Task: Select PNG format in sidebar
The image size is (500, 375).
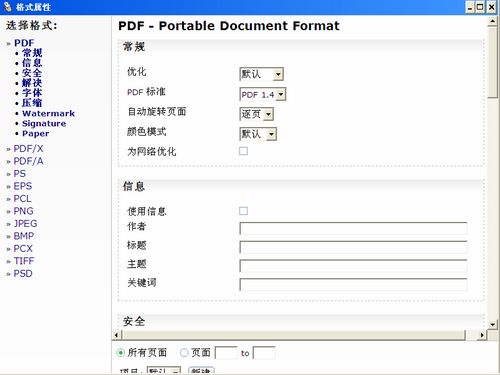Action: pyautogui.click(x=23, y=211)
